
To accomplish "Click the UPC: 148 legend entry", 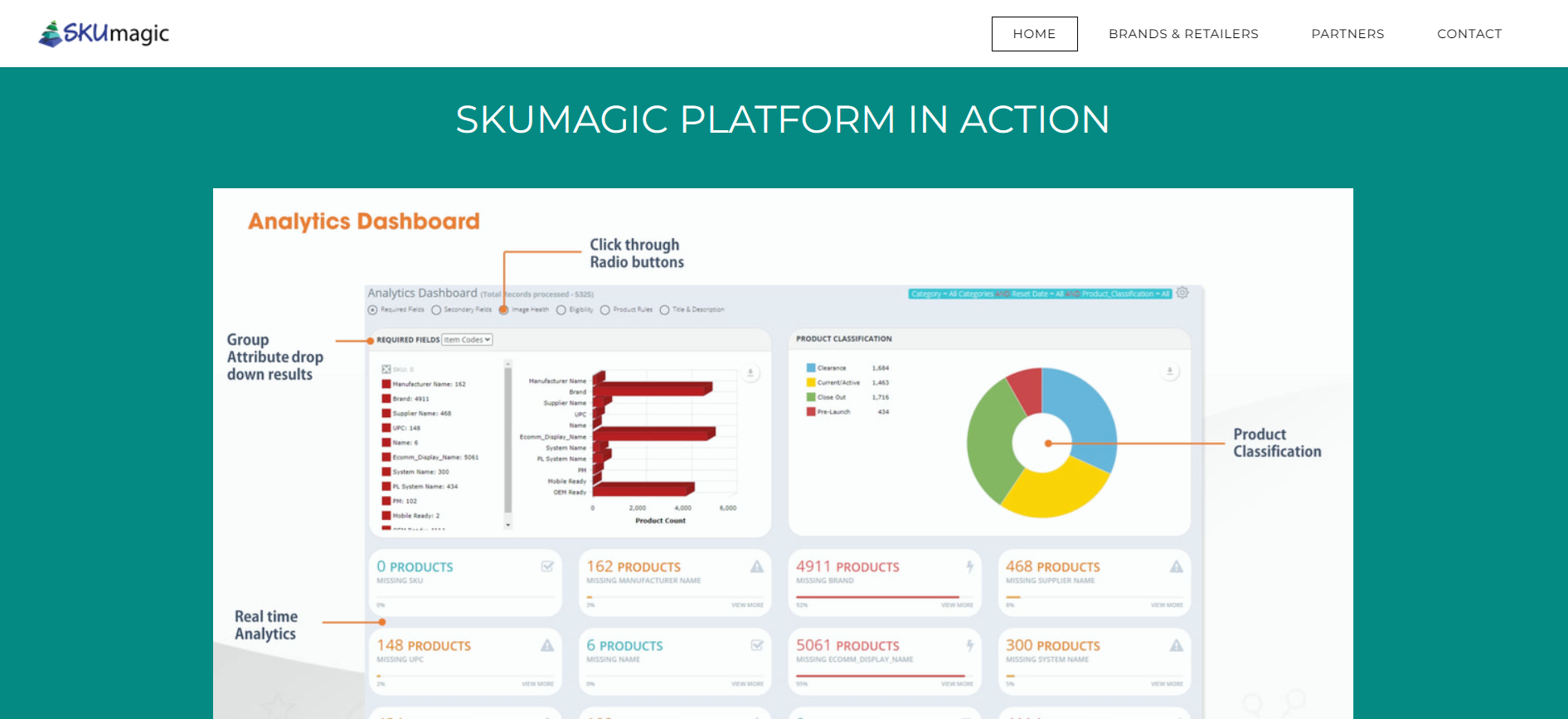I will pos(401,428).
